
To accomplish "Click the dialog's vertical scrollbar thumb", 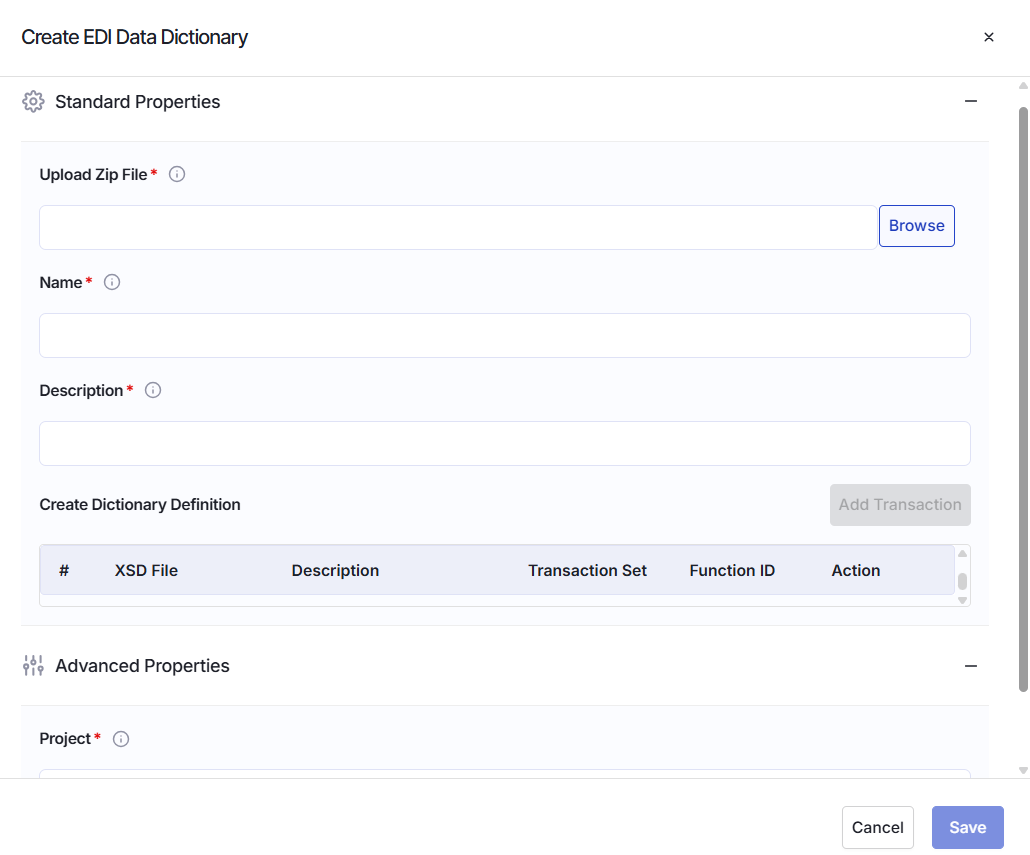I will 1023,399.
